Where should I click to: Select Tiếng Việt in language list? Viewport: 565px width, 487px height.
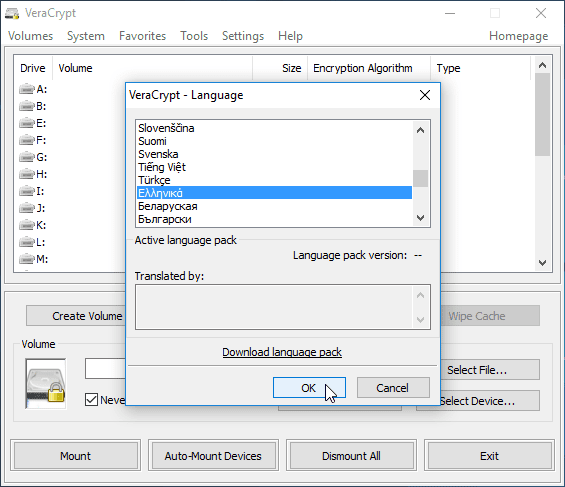(274, 167)
